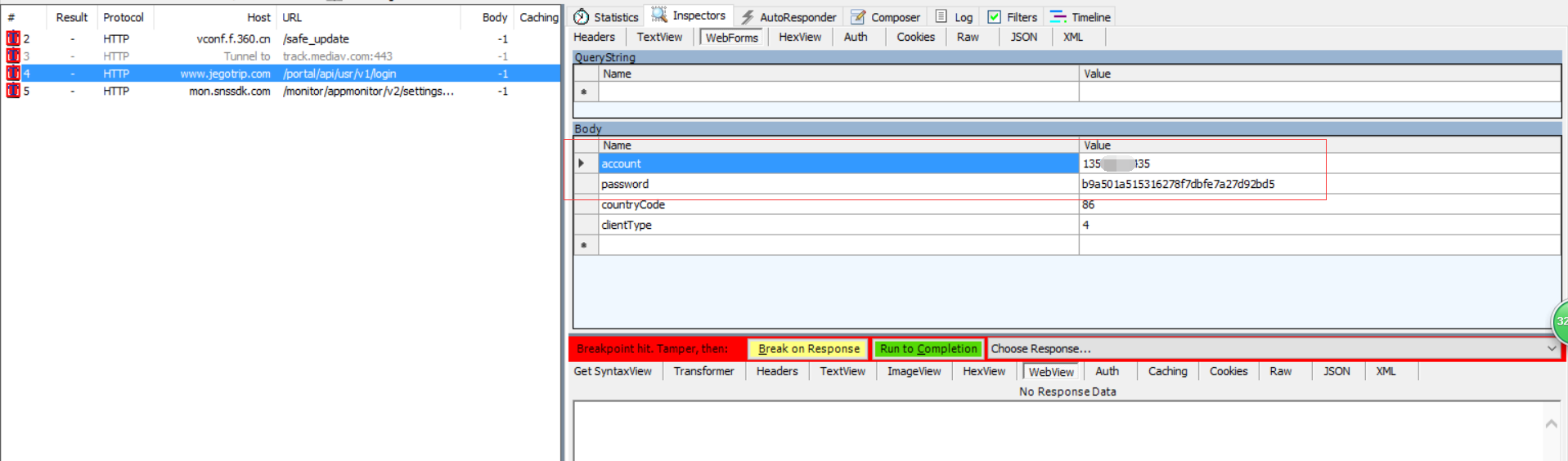Viewport: 1568px width, 461px height.
Task: Open response XML tab
Action: pos(1386,371)
